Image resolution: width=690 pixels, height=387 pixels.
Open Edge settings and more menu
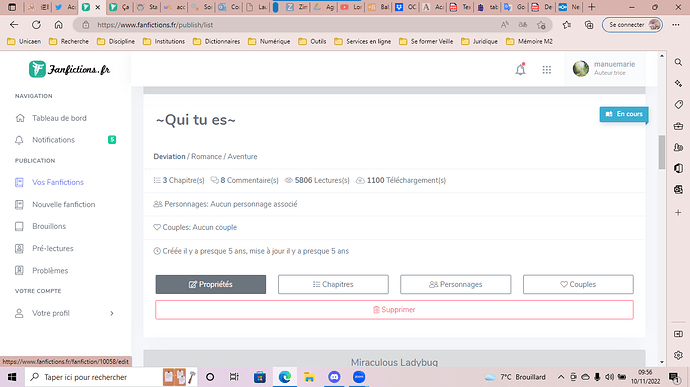click(x=675, y=25)
